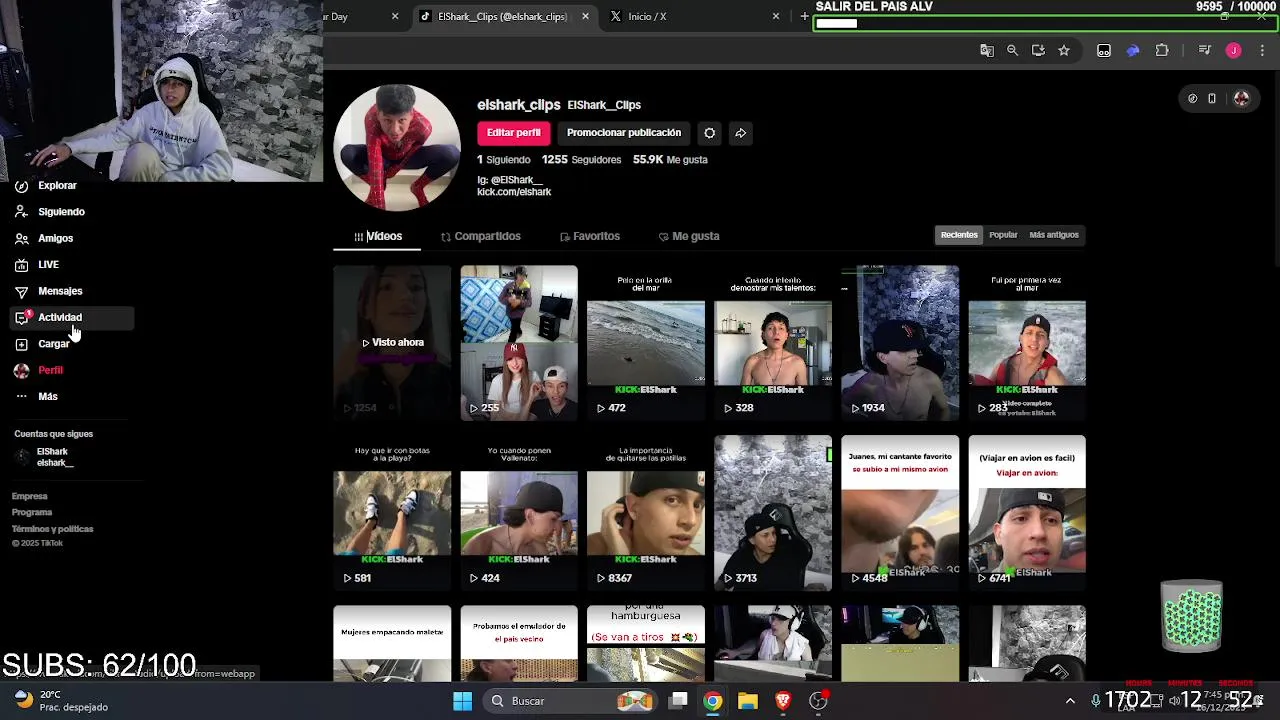The image size is (1280, 720).
Task: Go to Amigos in sidebar
Action: 55,238
